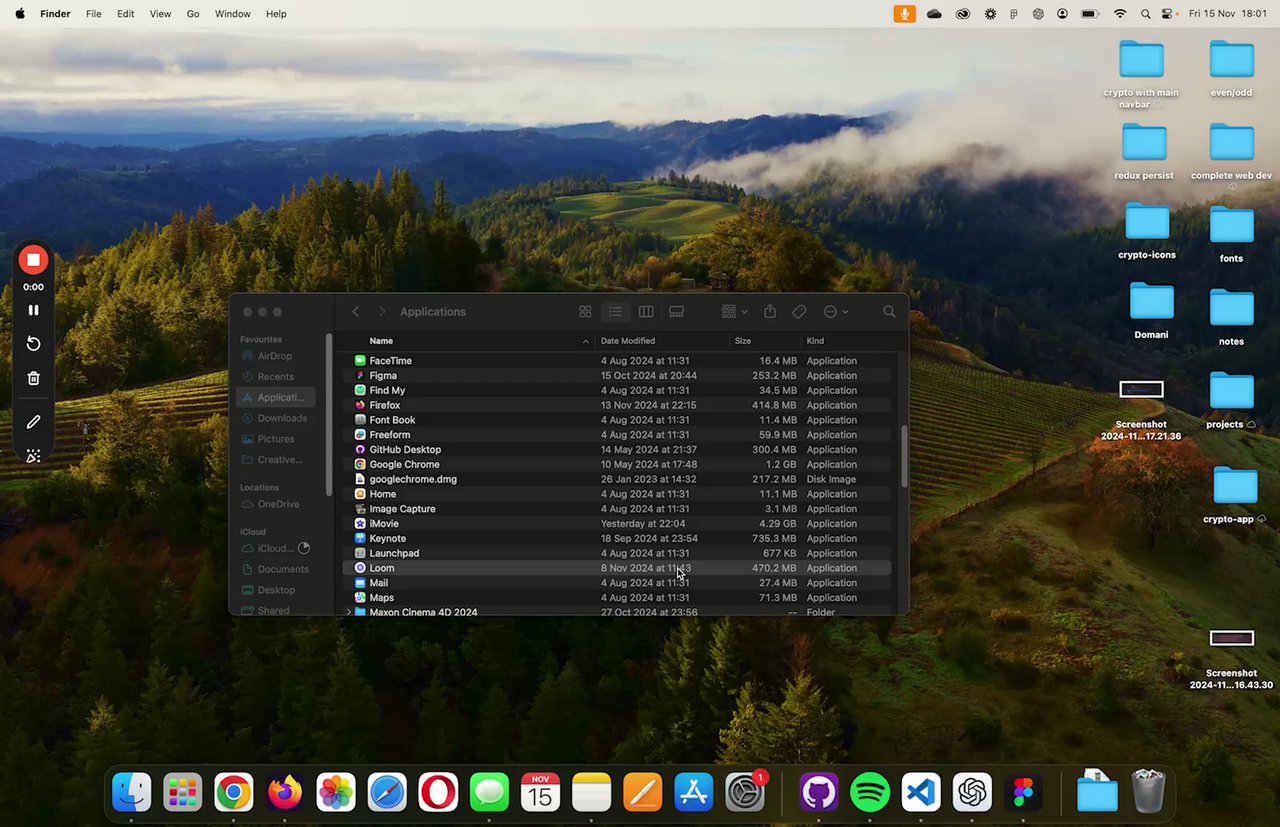Open the View menu in menu bar
This screenshot has height=827, width=1280.
160,14
